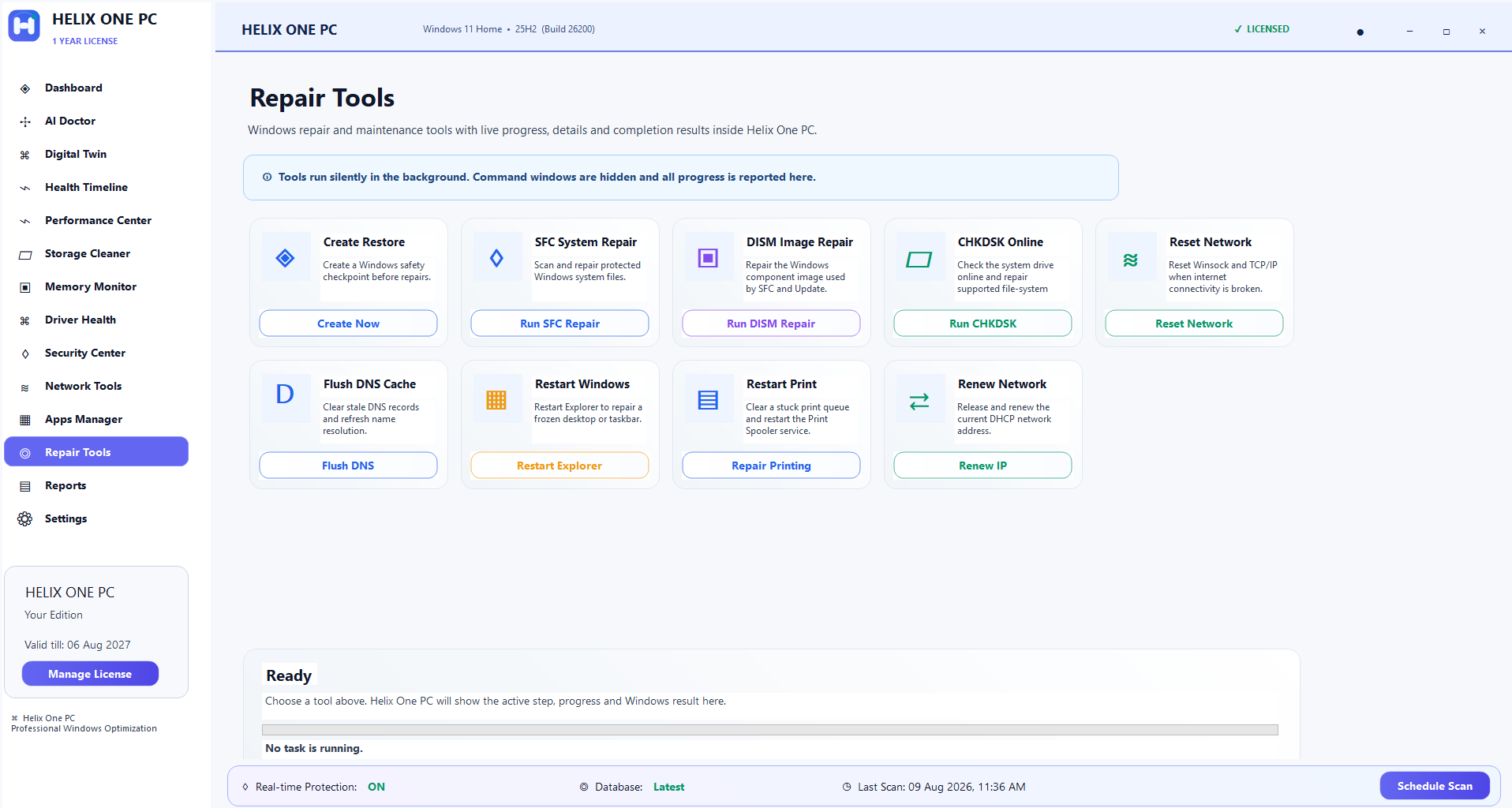Open the Performance Center
Image resolution: width=1512 pixels, height=808 pixels.
[96, 220]
